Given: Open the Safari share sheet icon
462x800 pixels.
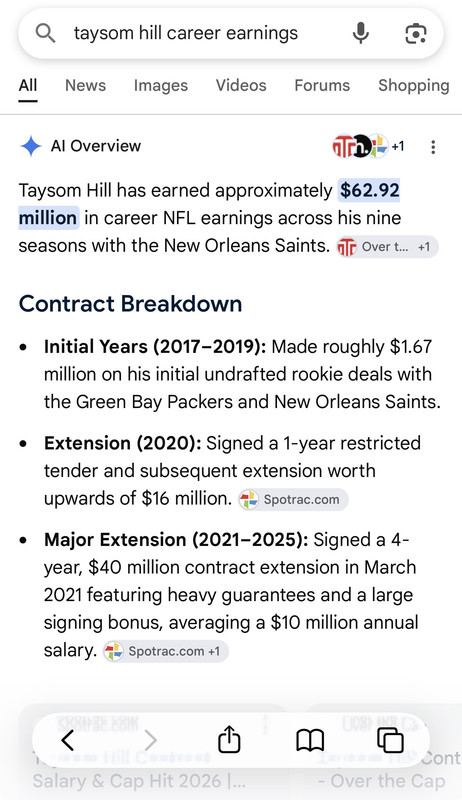Looking at the screenshot, I should [x=229, y=739].
